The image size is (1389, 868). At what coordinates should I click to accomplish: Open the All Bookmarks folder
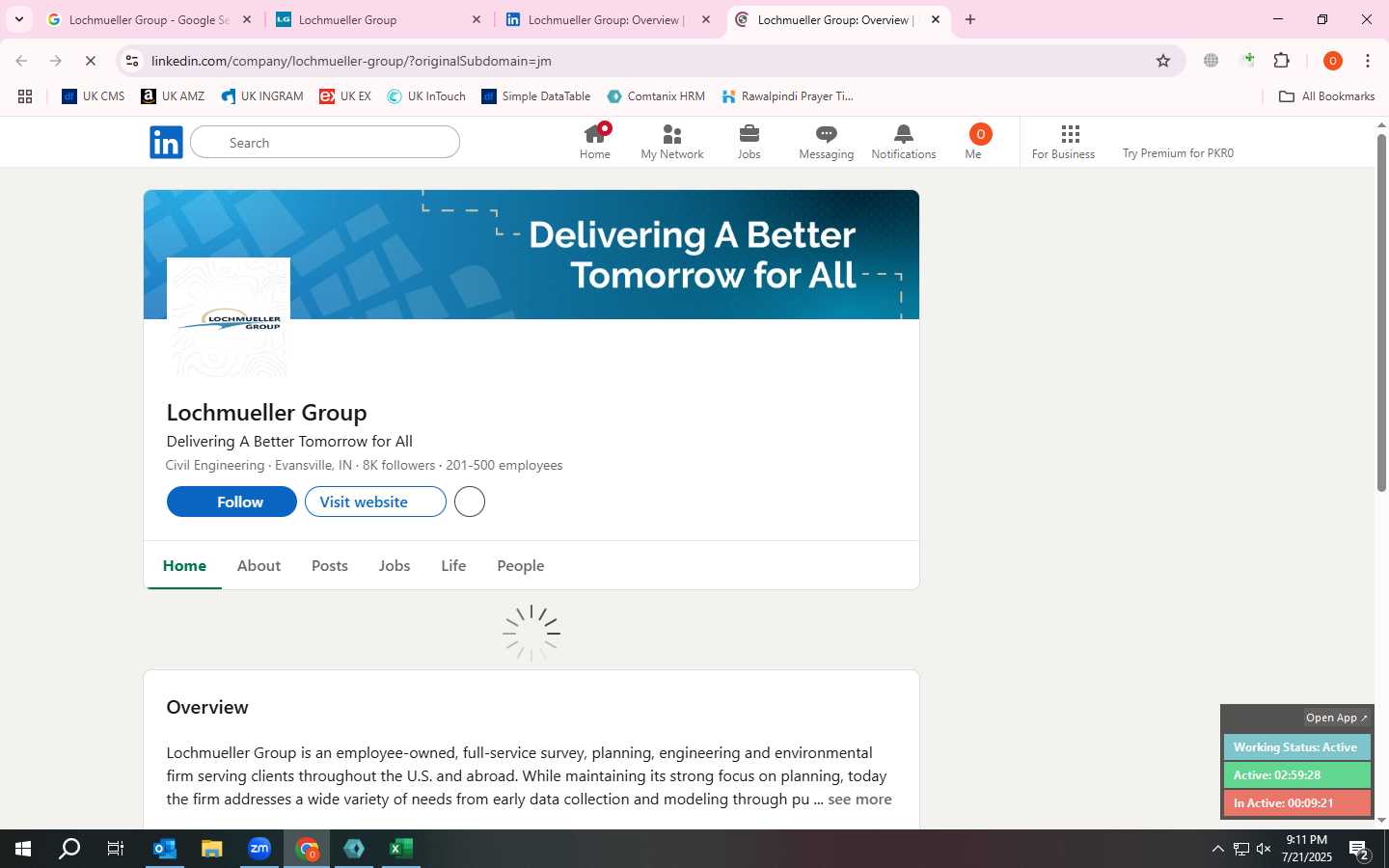(1327, 96)
